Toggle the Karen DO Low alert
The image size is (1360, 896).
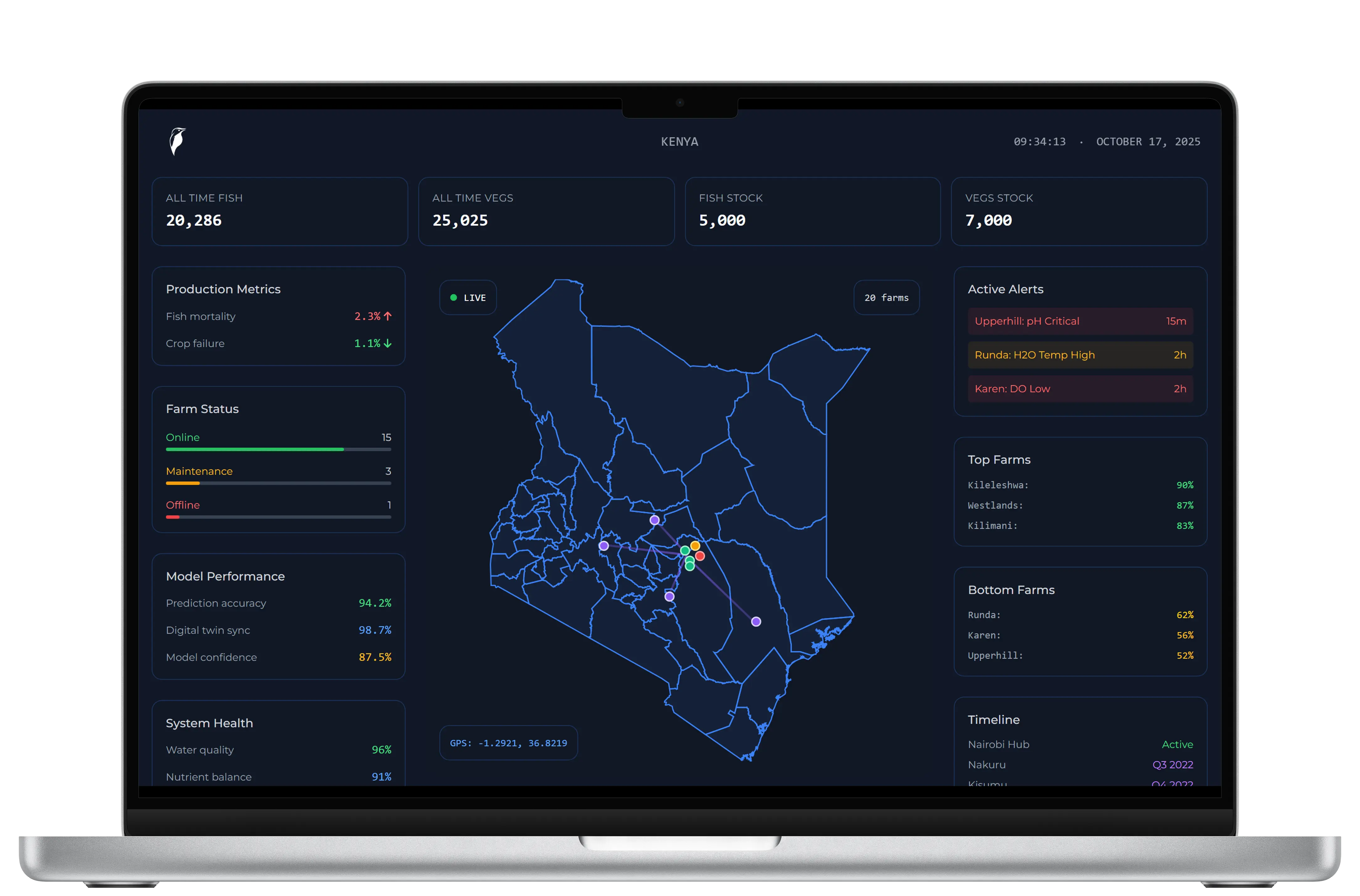point(1080,388)
